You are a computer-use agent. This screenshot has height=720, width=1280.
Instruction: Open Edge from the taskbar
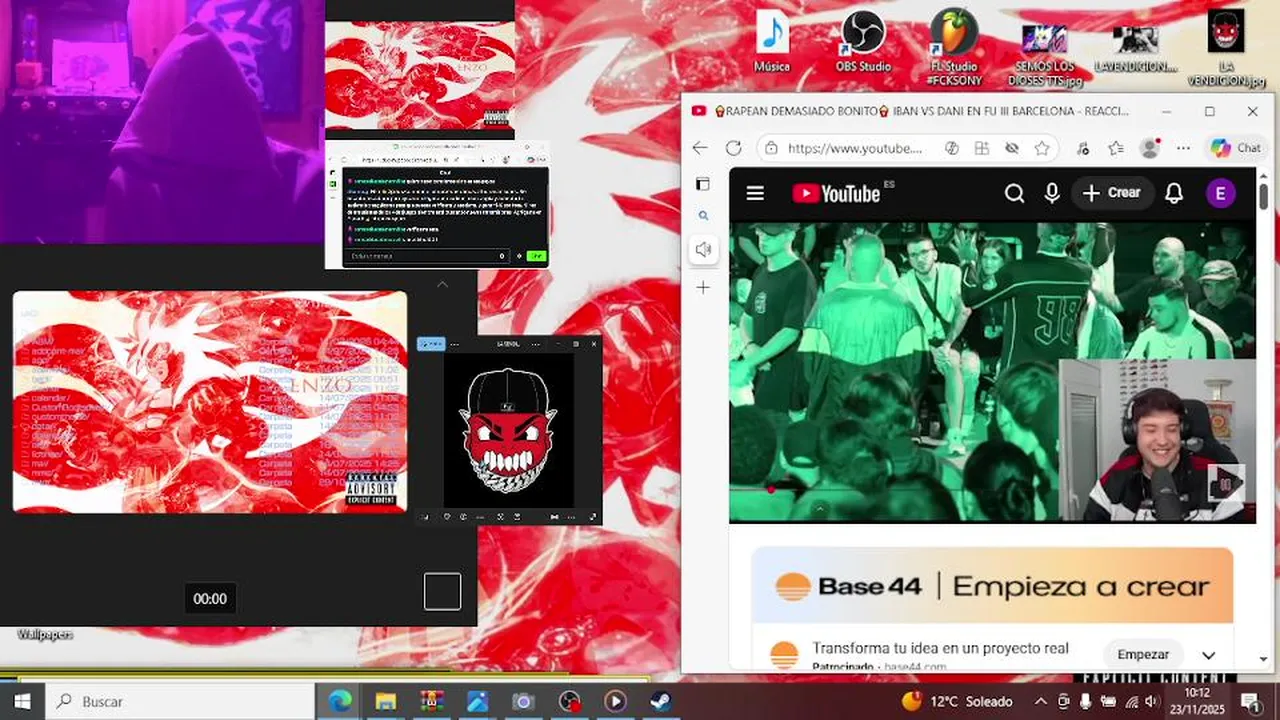pos(340,701)
